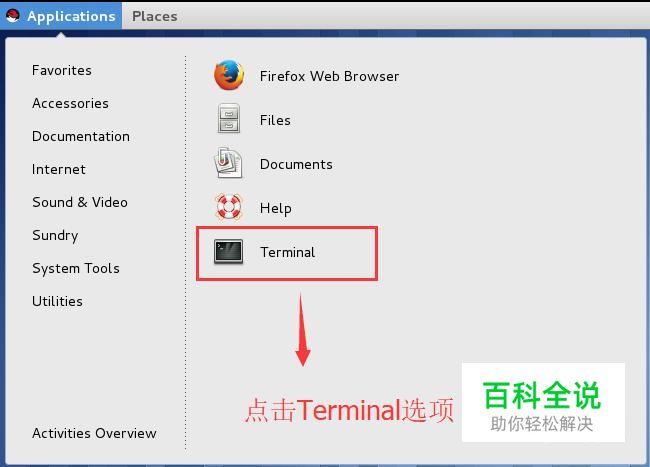Open the Help lifebuoy icon

228,206
